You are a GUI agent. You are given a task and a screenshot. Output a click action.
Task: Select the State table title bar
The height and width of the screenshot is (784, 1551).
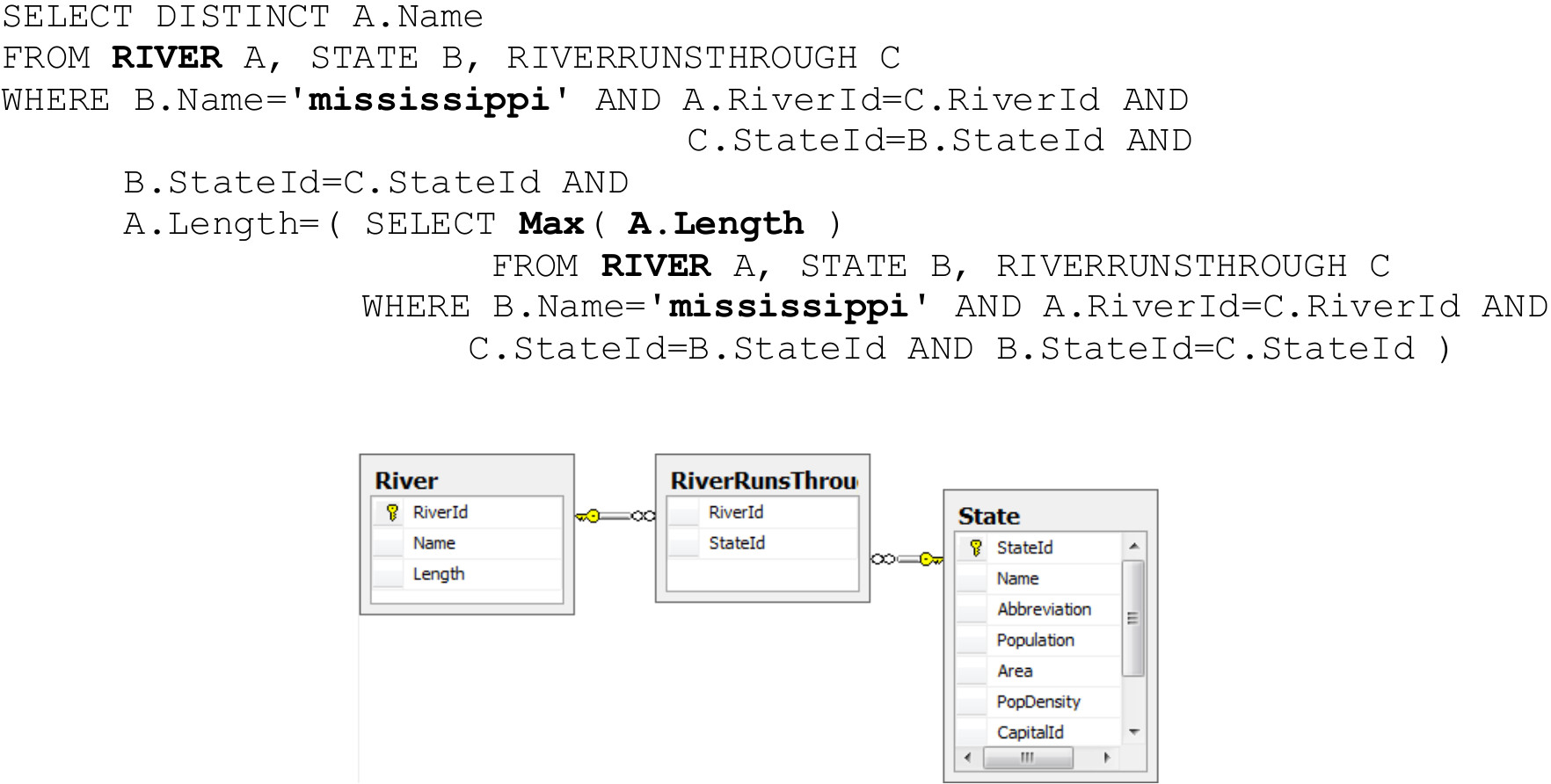click(1050, 515)
